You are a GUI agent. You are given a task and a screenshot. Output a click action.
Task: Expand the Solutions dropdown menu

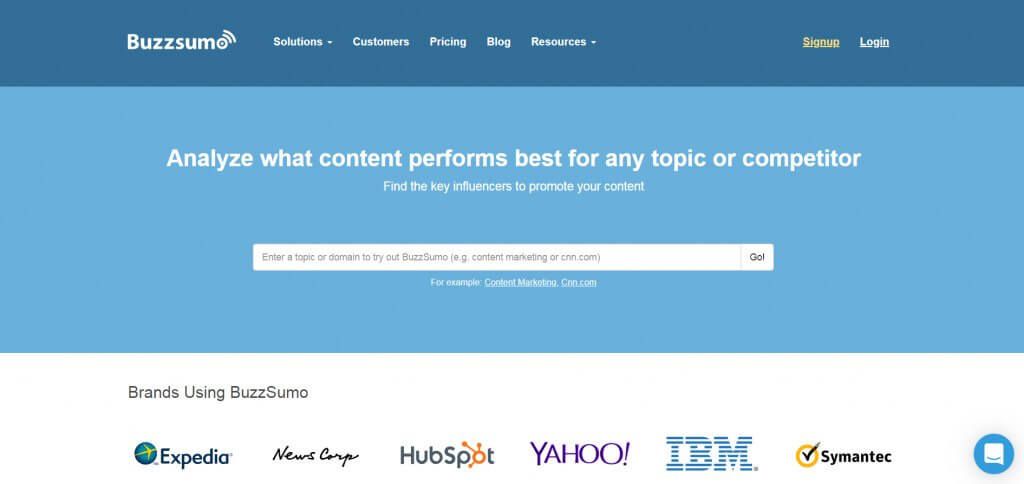[x=302, y=42]
